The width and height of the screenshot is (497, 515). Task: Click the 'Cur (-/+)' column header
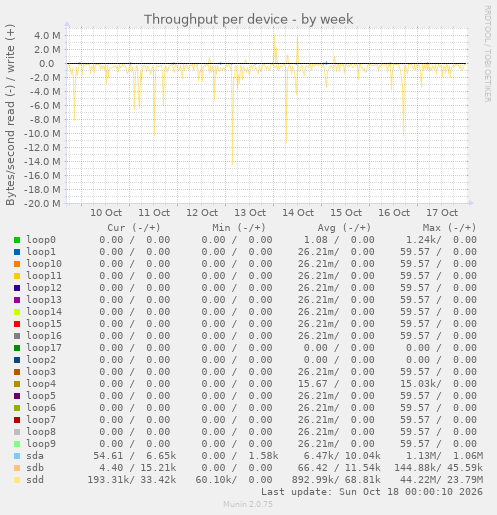[x=134, y=228]
